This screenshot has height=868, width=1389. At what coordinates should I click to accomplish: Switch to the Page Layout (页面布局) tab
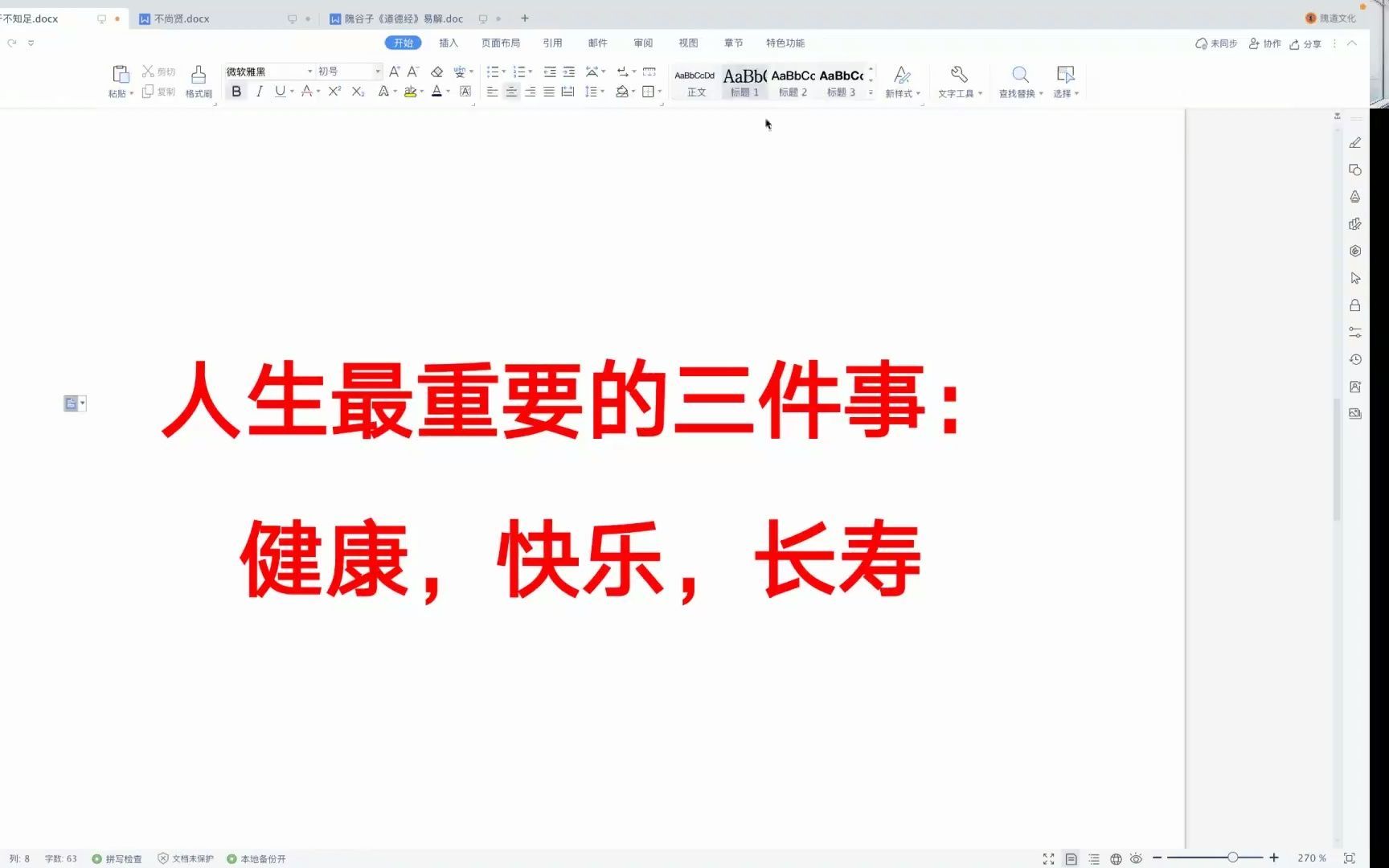tap(501, 43)
